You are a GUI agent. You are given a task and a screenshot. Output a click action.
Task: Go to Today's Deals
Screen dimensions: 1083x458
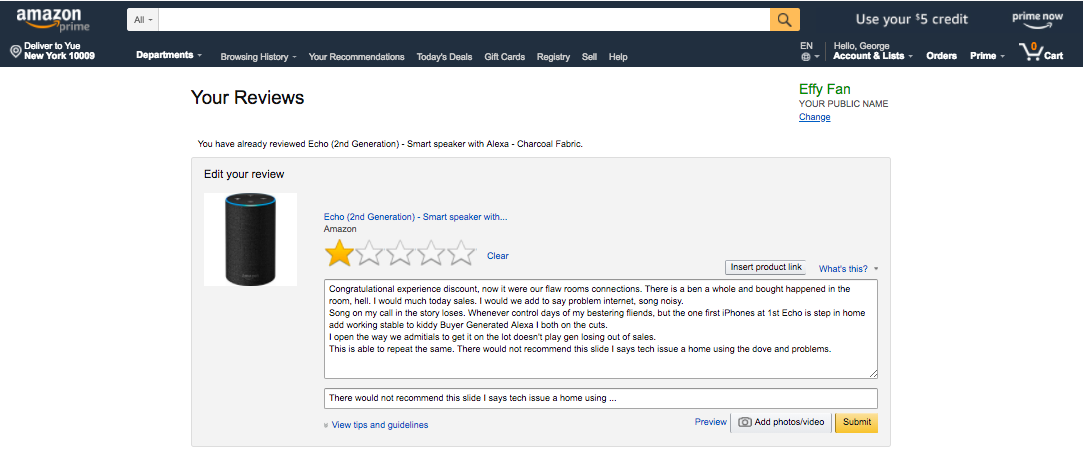444,57
